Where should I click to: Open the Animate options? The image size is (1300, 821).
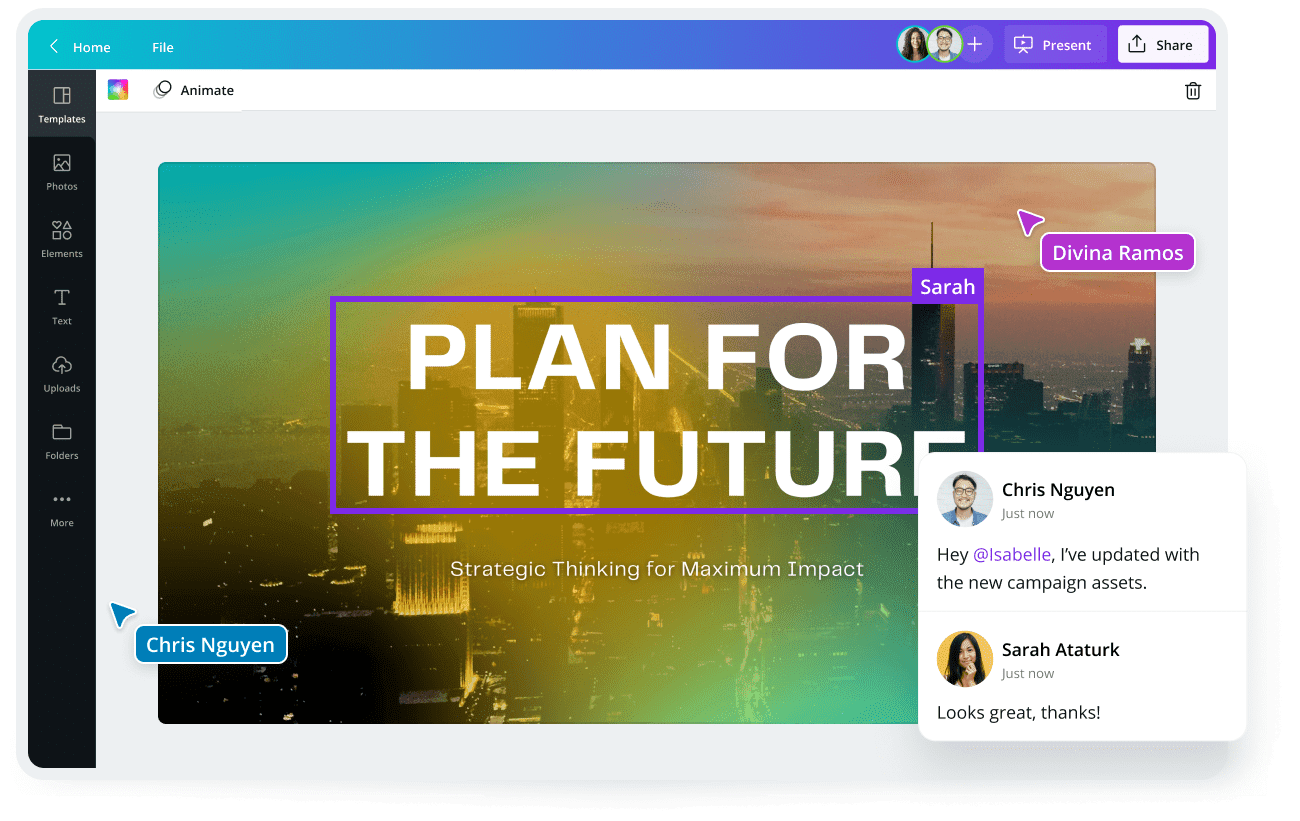[194, 90]
